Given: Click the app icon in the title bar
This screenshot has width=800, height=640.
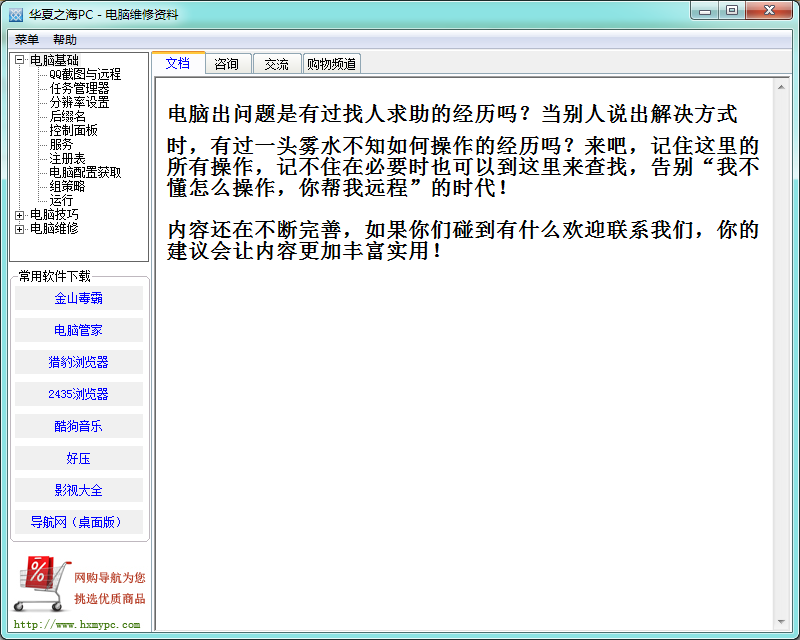Looking at the screenshot, I should tap(16, 14).
